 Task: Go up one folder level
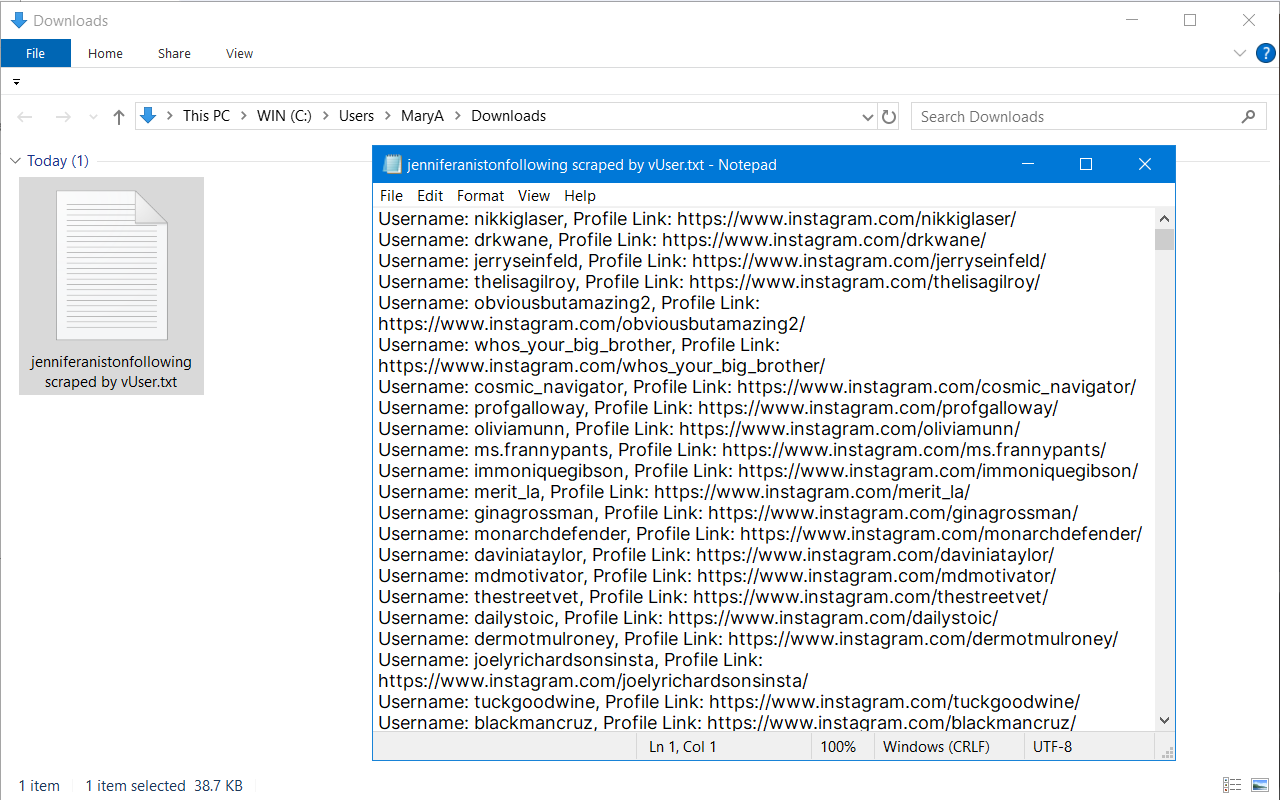119,117
